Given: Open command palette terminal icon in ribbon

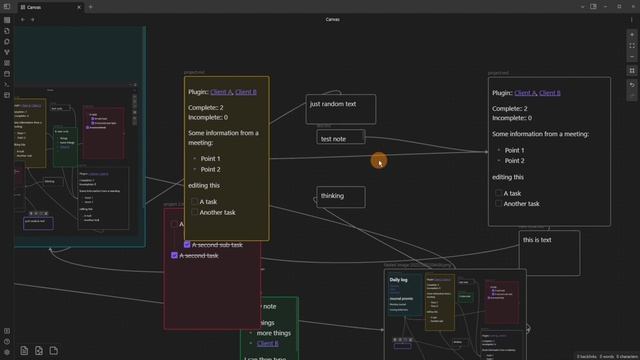Looking at the screenshot, I should click(x=7, y=84).
